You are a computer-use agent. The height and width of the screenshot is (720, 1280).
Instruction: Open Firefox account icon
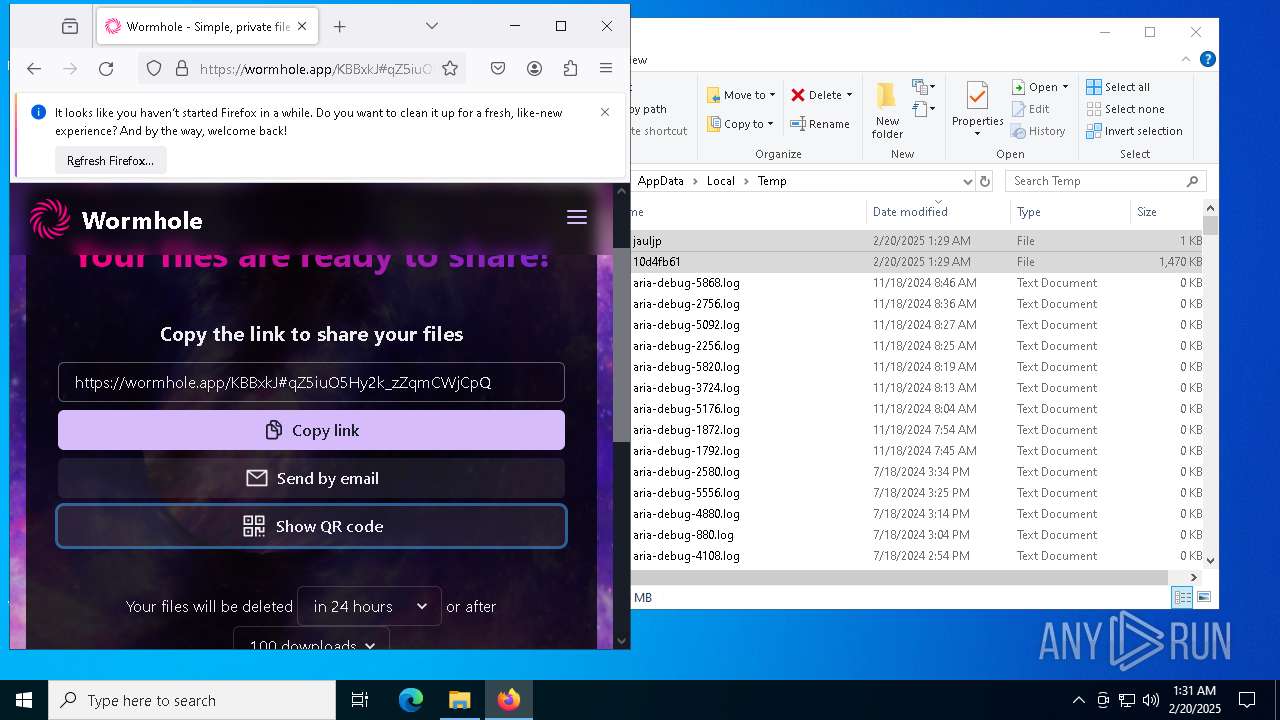coord(535,68)
